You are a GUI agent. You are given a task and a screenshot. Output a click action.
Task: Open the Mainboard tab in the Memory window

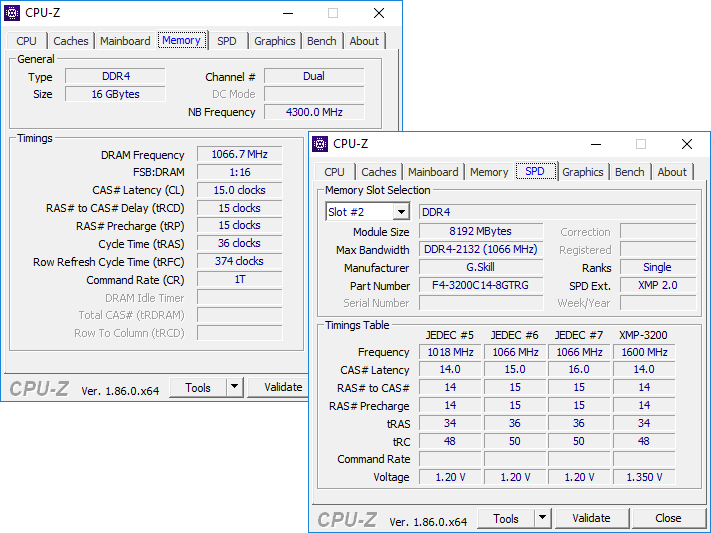click(125, 41)
